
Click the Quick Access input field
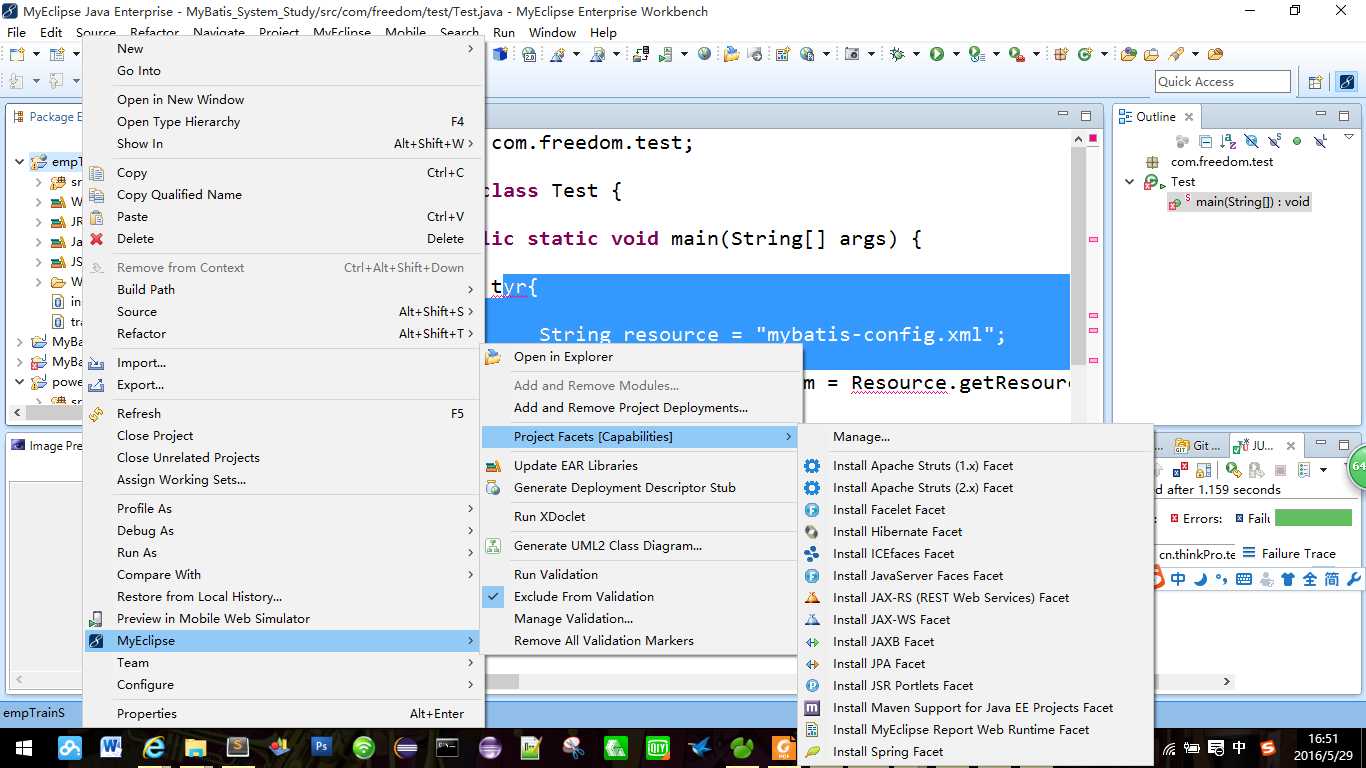coord(1223,82)
